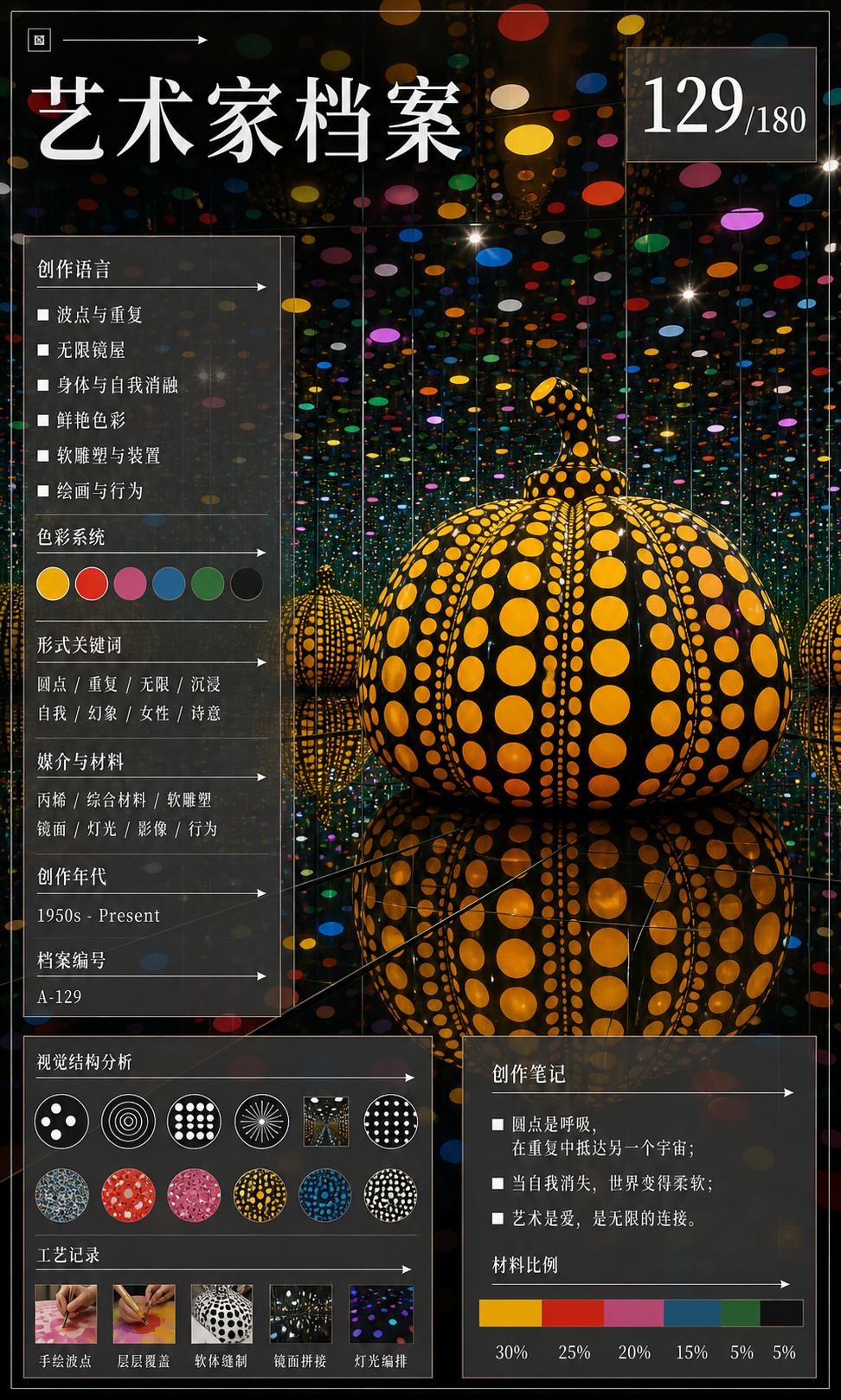The height and width of the screenshot is (1400, 841).
Task: Select the pink dotted texture circle
Action: (194, 1195)
